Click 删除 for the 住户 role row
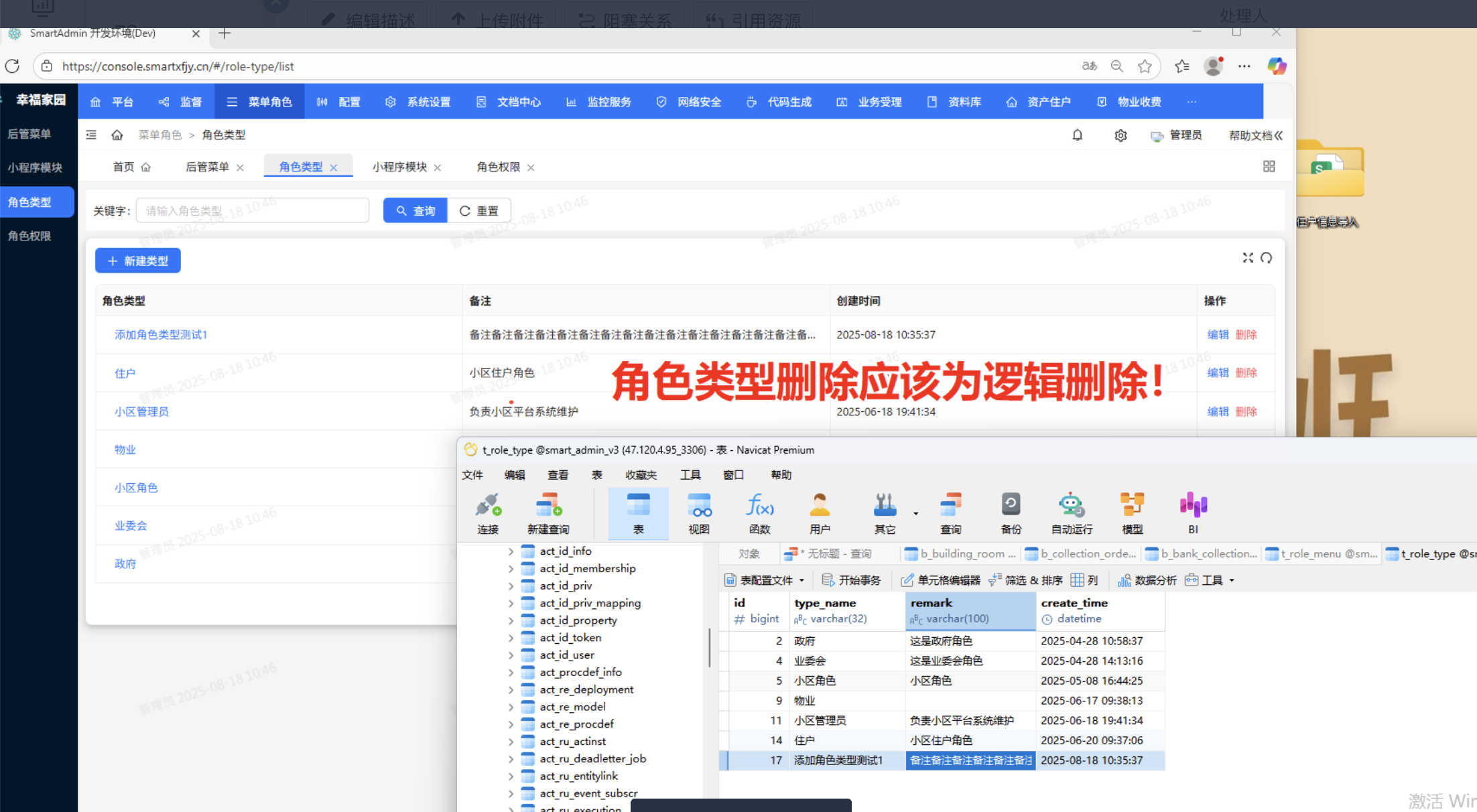The width and height of the screenshot is (1477, 812). tap(1246, 373)
